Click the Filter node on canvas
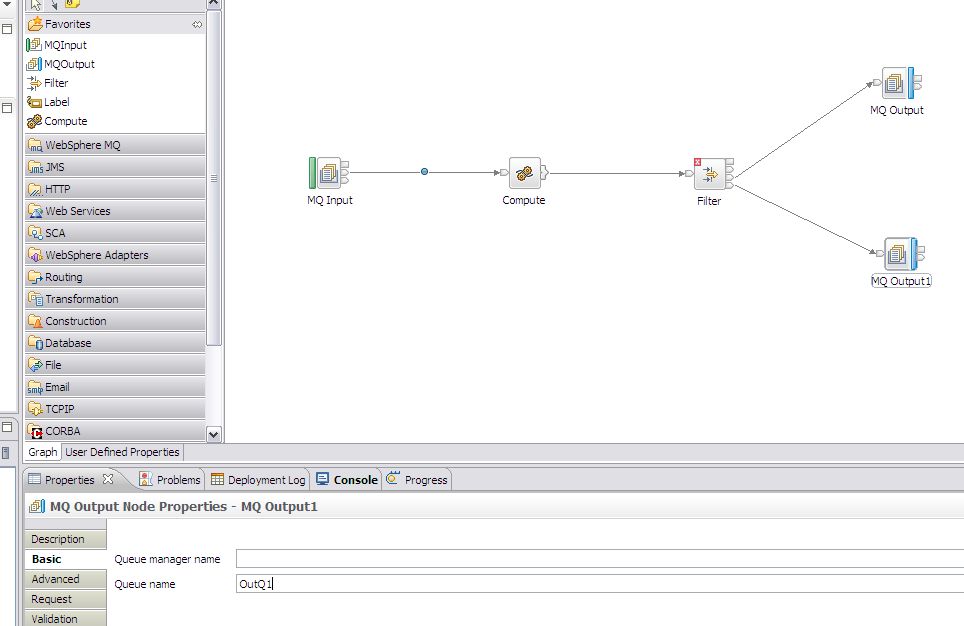The image size is (964, 626). point(709,173)
